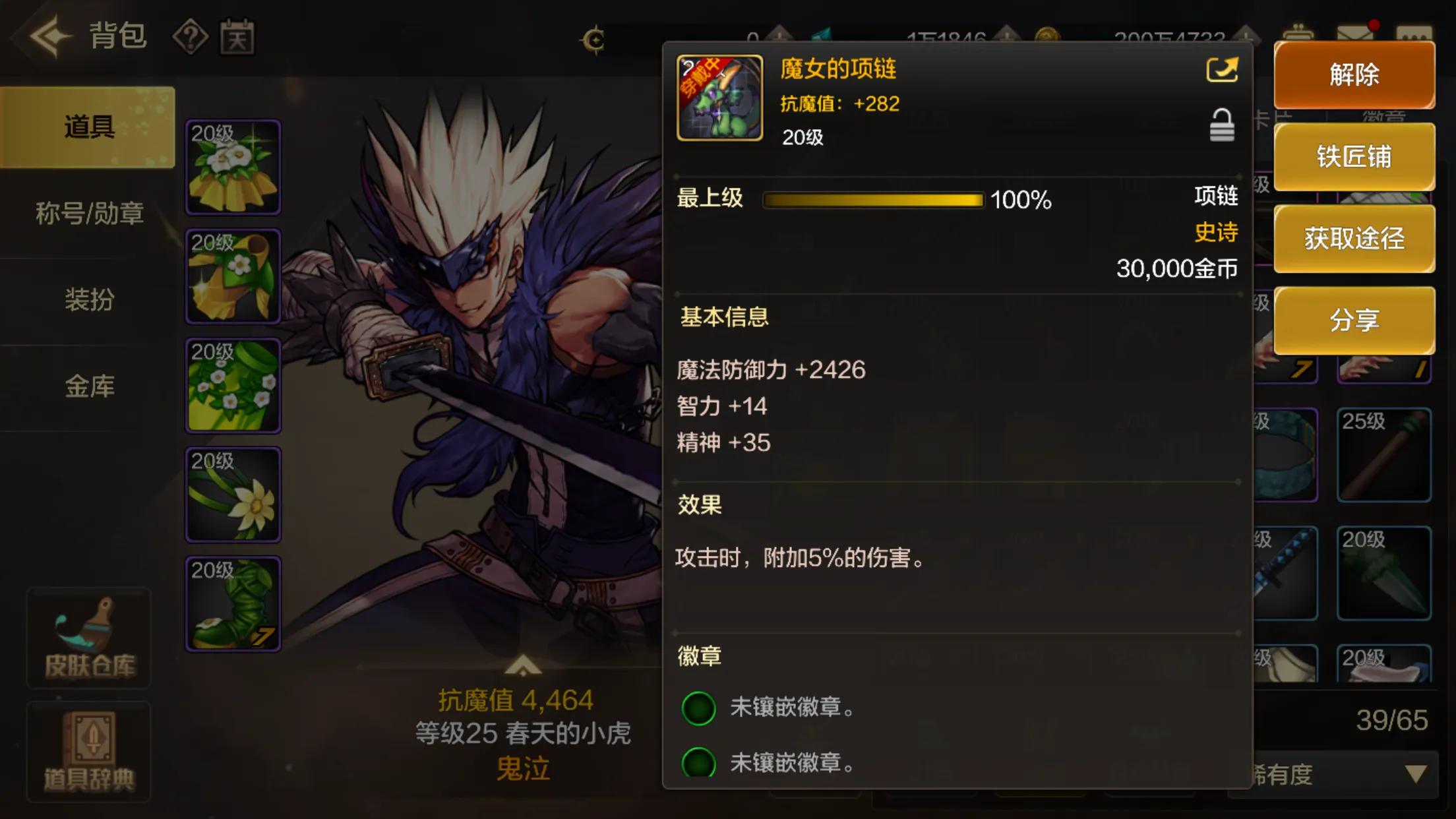Select the second empty emblem socket

[698, 763]
